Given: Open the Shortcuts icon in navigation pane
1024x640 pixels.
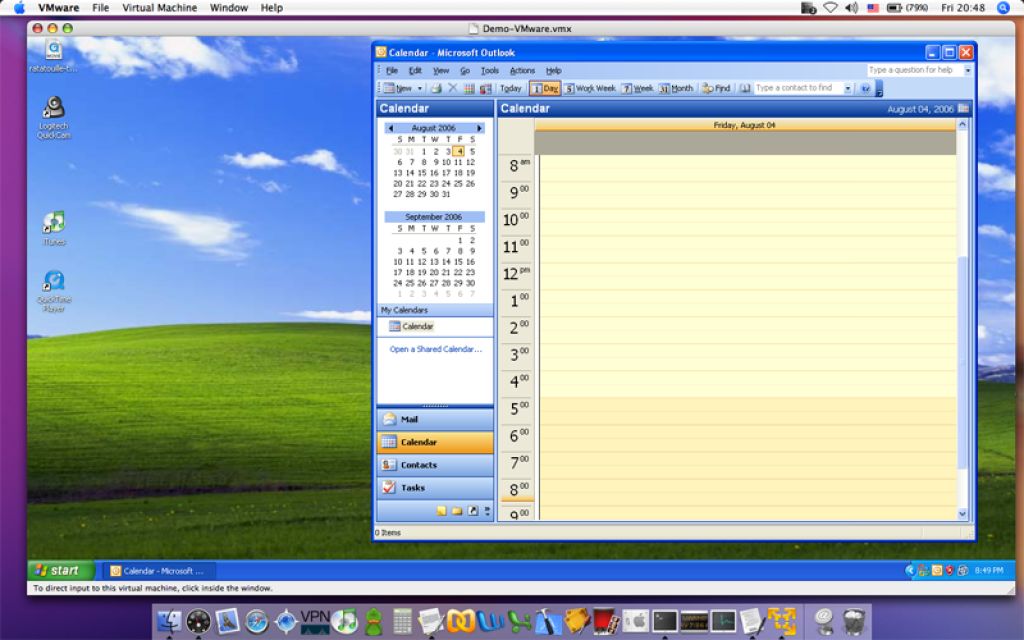Looking at the screenshot, I should [472, 511].
